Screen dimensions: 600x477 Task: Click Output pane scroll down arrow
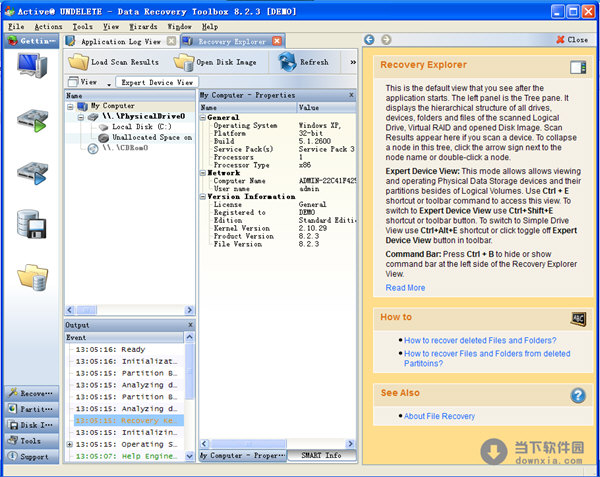pyautogui.click(x=189, y=456)
